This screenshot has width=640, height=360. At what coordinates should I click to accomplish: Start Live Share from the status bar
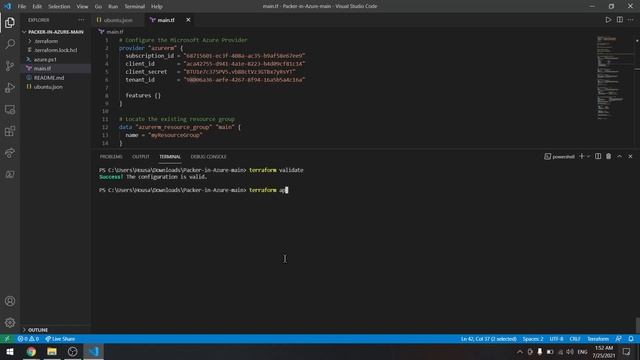[x=60, y=339]
